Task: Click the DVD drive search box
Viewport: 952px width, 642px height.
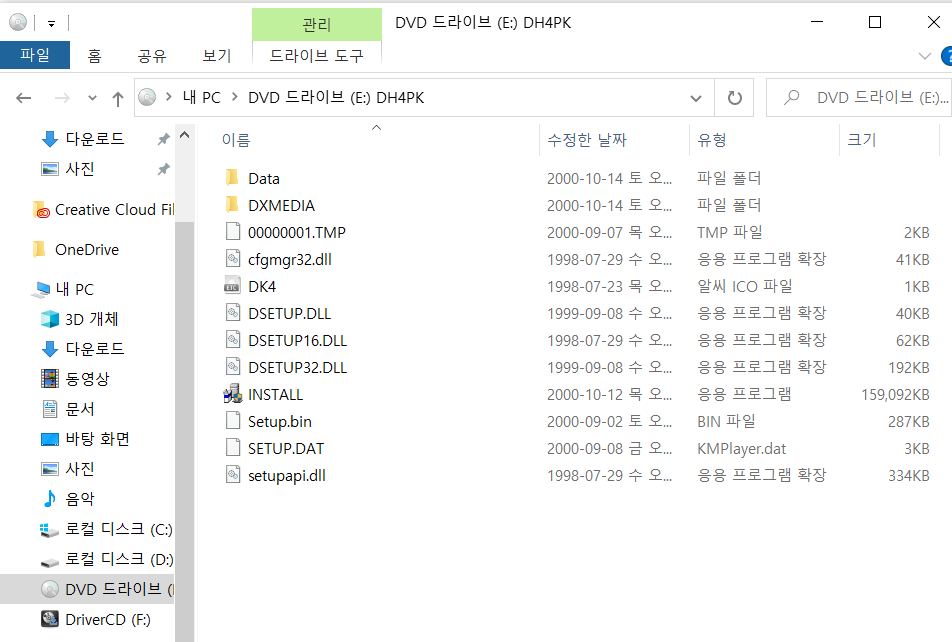Action: click(x=859, y=98)
